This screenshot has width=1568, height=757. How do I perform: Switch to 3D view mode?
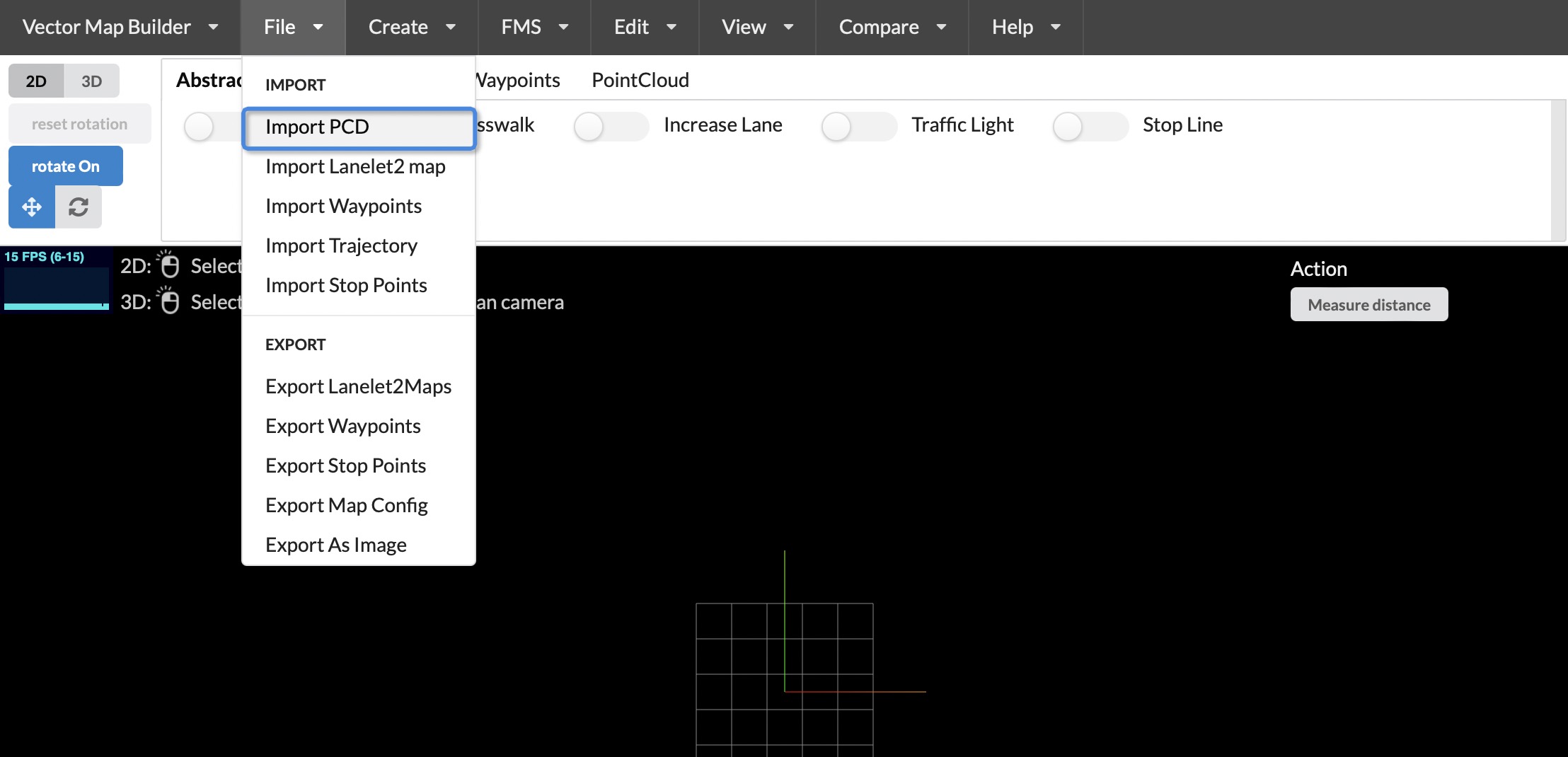(x=92, y=80)
